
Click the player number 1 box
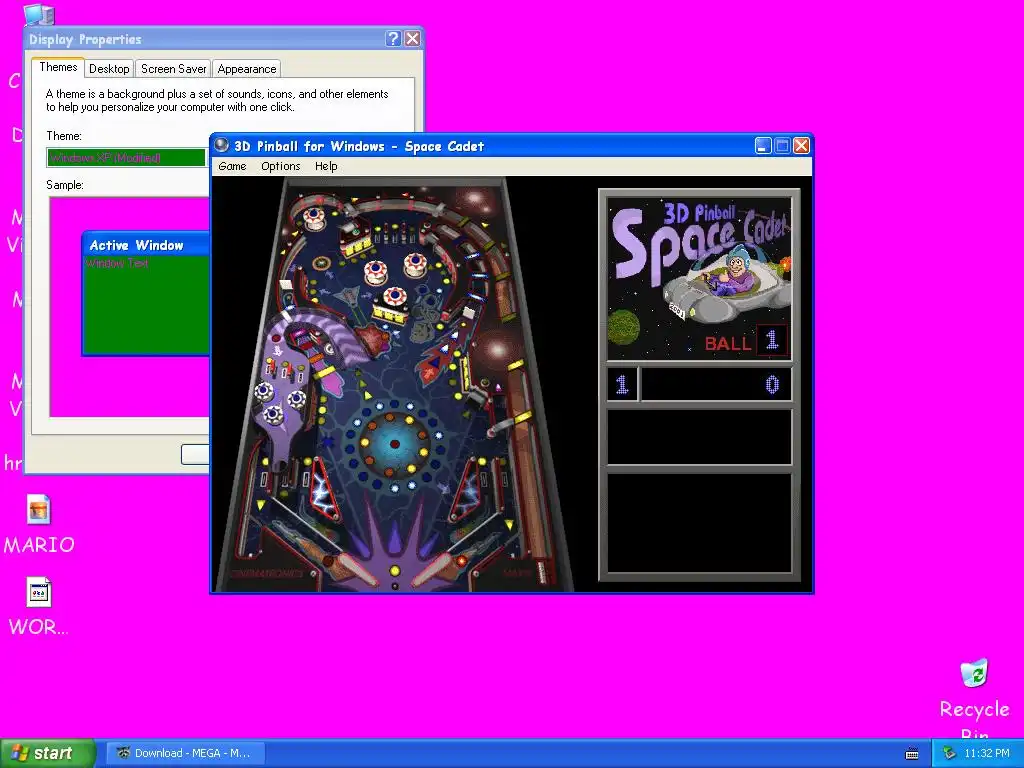pyautogui.click(x=622, y=384)
